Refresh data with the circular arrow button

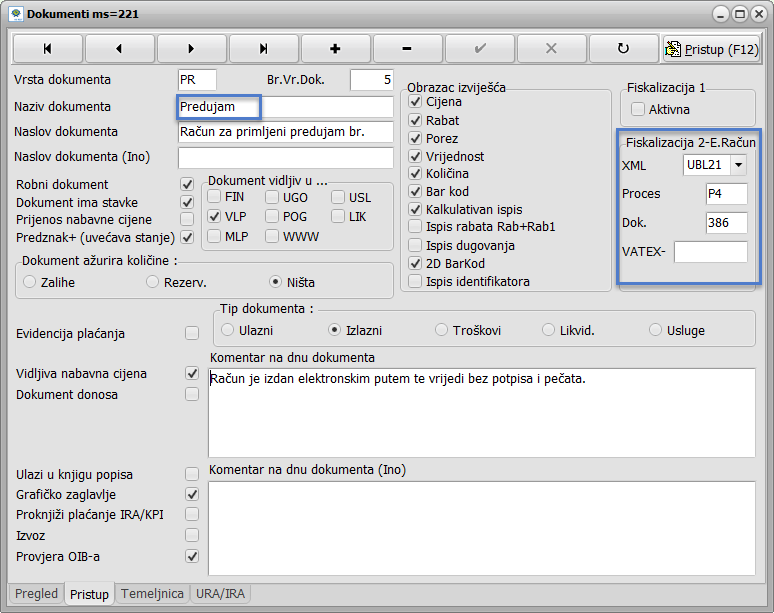coord(623,48)
